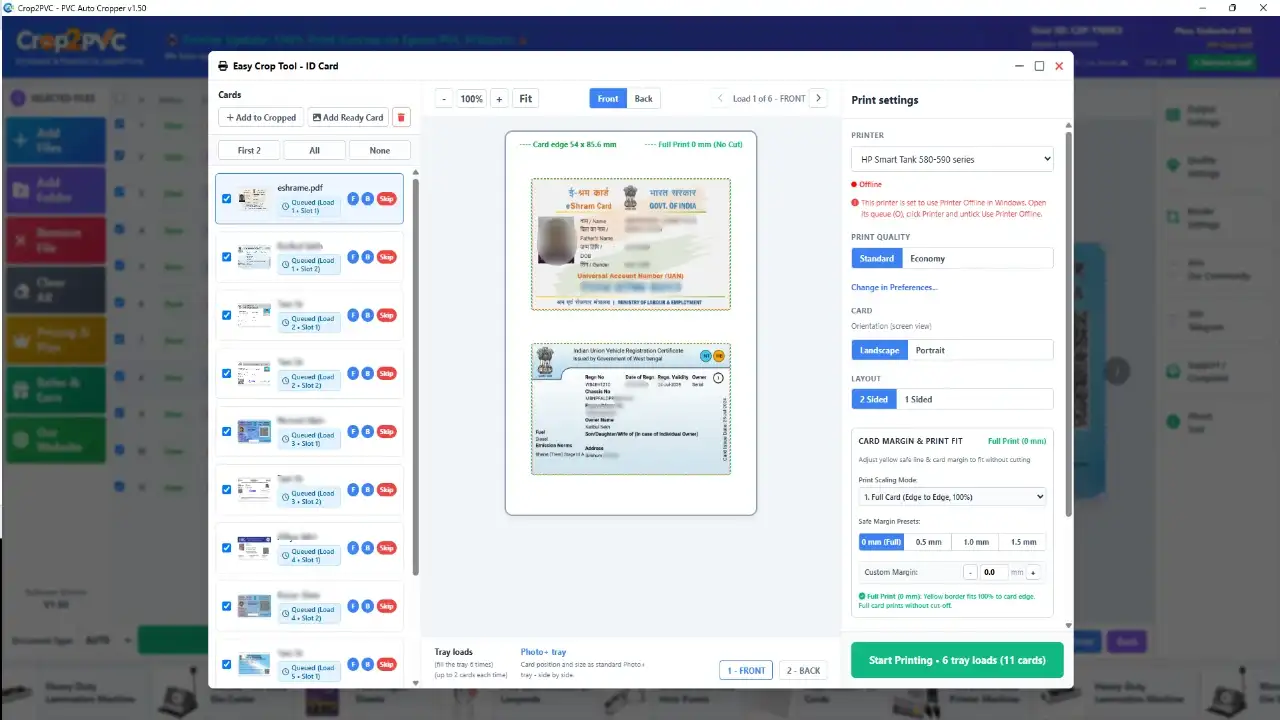1280x720 pixels.
Task: Uncheck the eshrame.pdf card checkbox
Action: [x=226, y=199]
